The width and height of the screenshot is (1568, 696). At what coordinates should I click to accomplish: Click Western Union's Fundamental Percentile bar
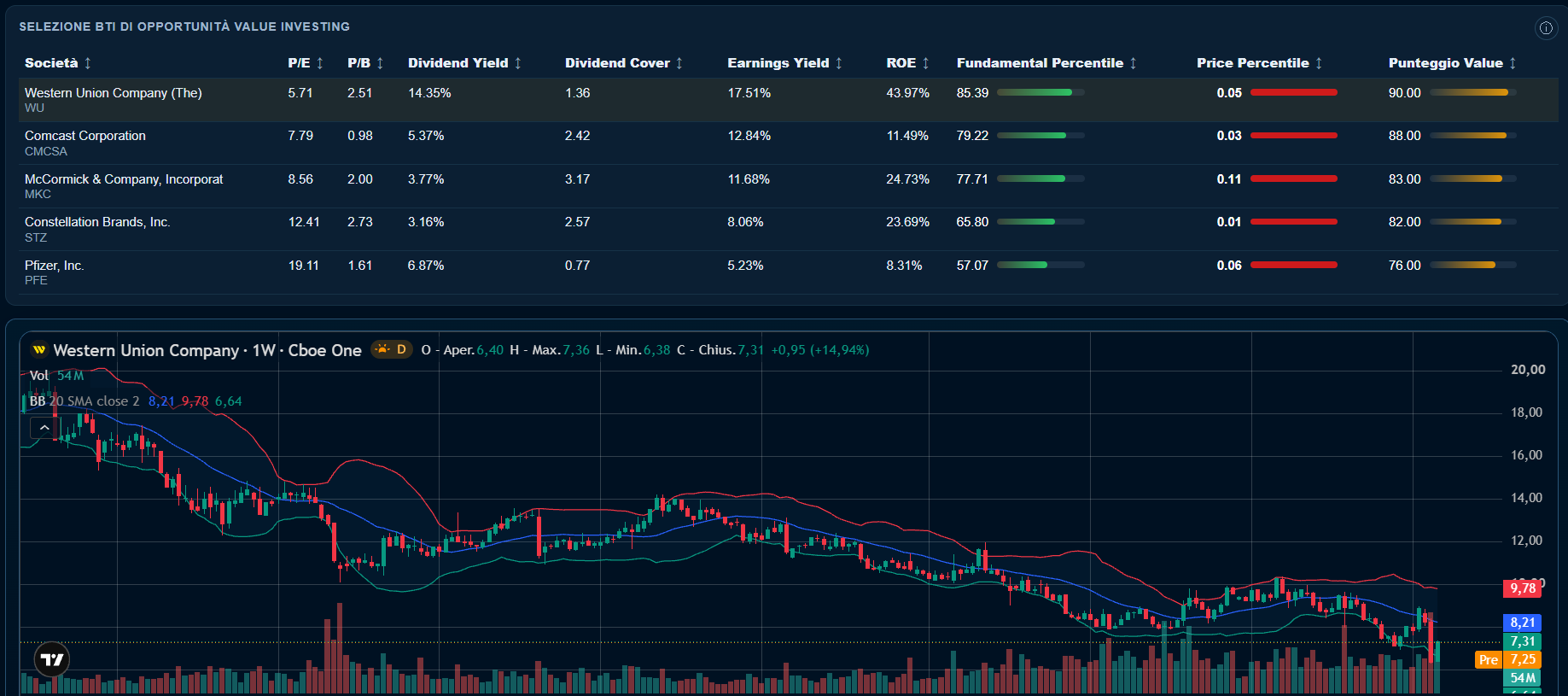pos(1040,92)
